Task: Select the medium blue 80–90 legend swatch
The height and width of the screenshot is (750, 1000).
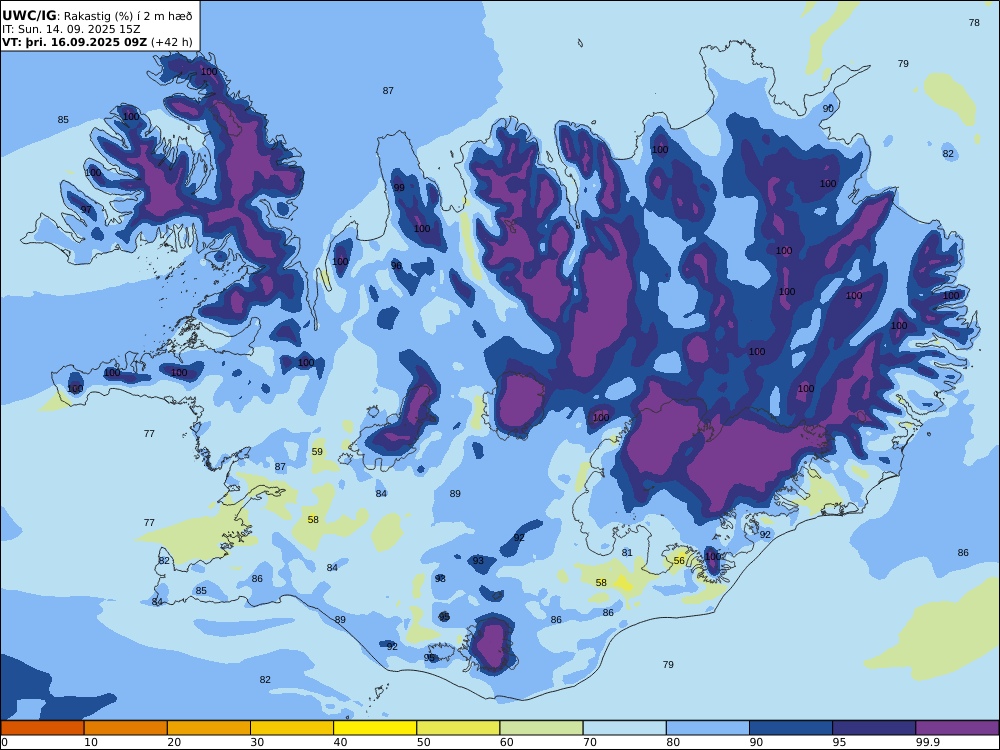Action: pyautogui.click(x=708, y=728)
